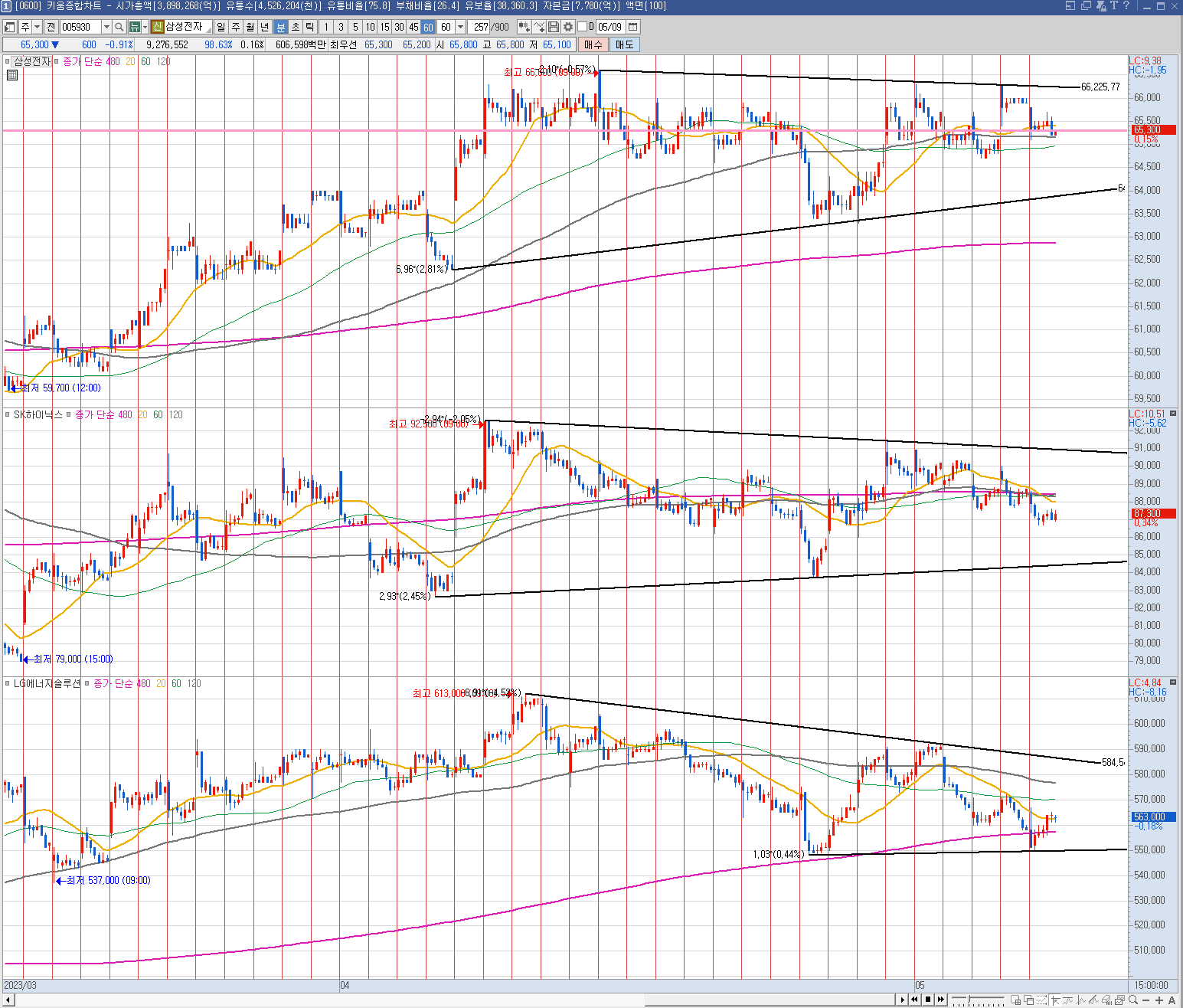Viewport: 1183px width, 1008px height.
Task: Click the SK하이닉스 chart pane label
Action: [38, 414]
